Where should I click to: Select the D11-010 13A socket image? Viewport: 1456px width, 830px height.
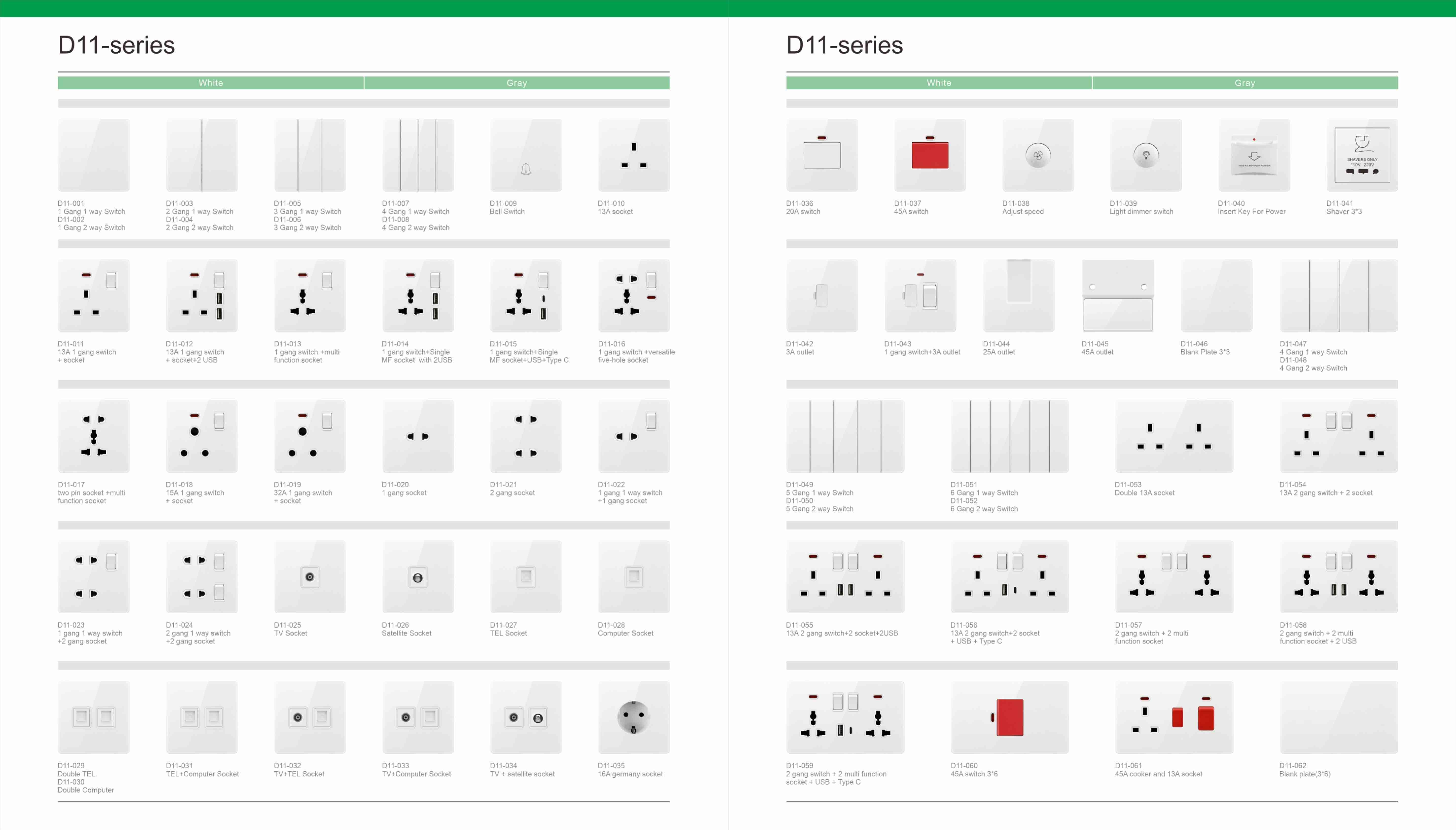633,155
